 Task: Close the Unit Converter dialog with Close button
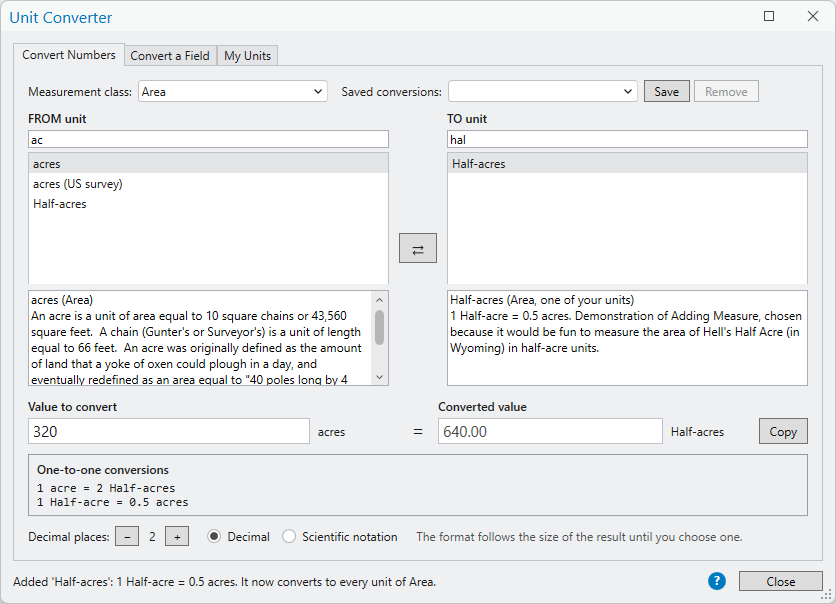pos(781,581)
